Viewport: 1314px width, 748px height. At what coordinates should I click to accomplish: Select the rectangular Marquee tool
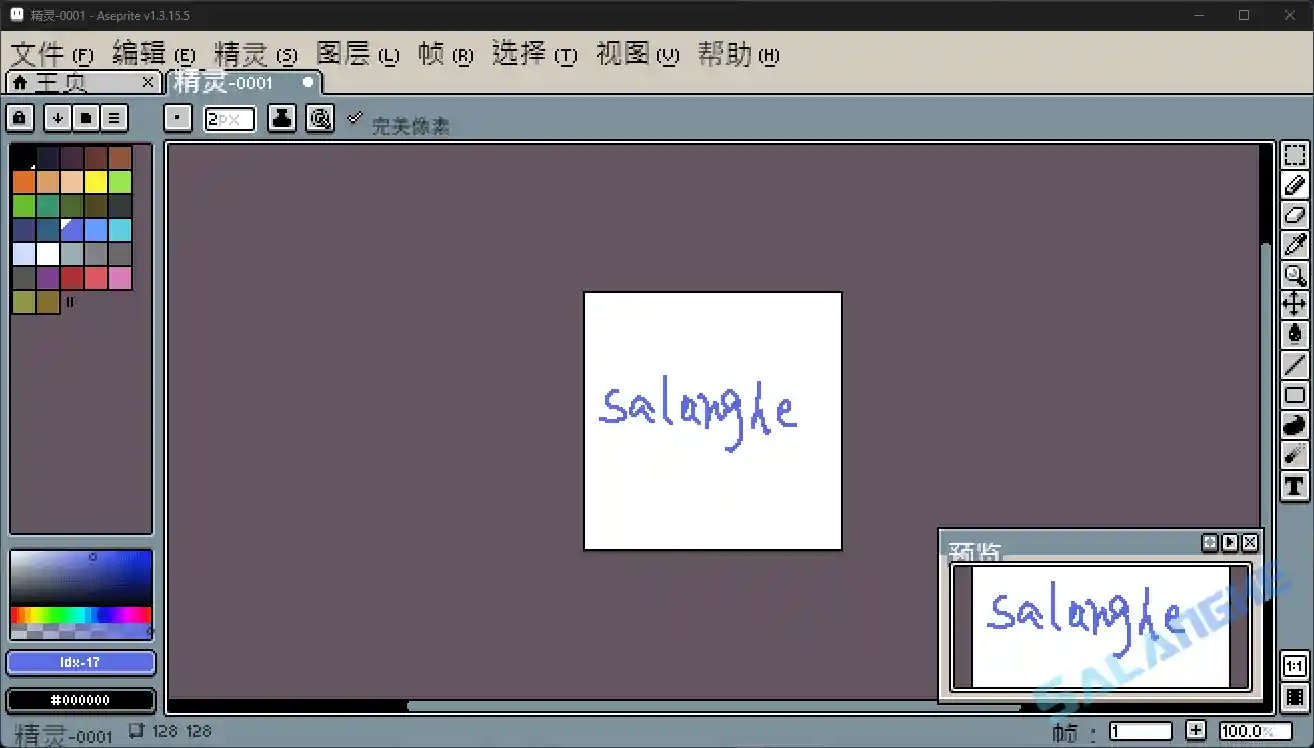click(x=1294, y=154)
